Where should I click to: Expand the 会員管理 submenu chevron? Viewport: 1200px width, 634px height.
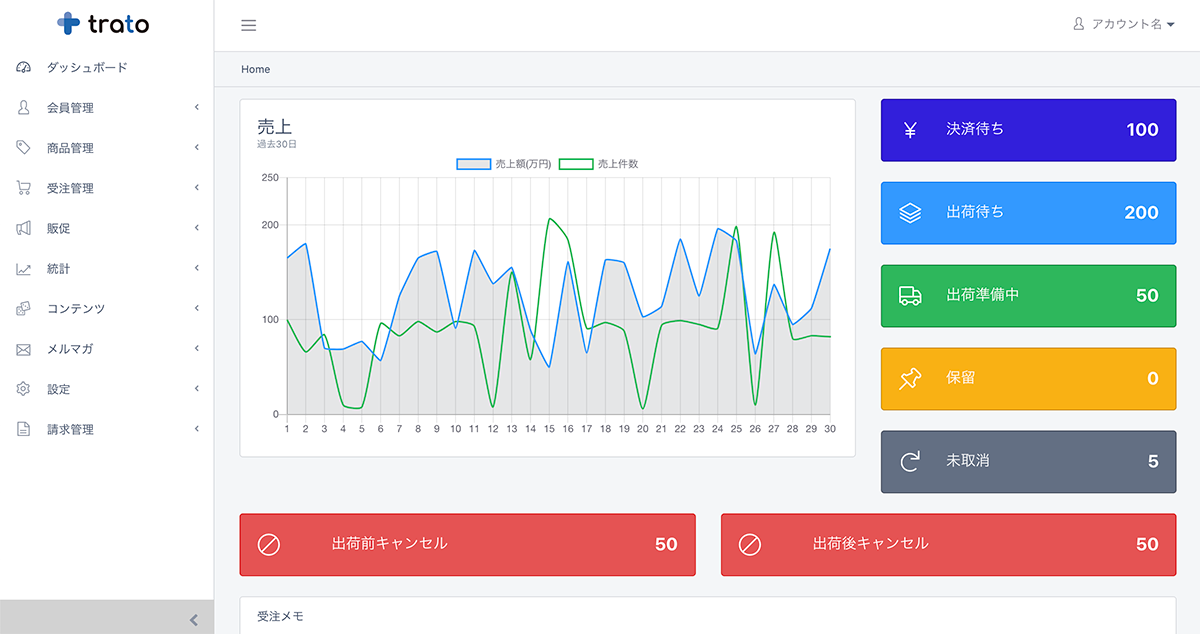click(x=197, y=108)
